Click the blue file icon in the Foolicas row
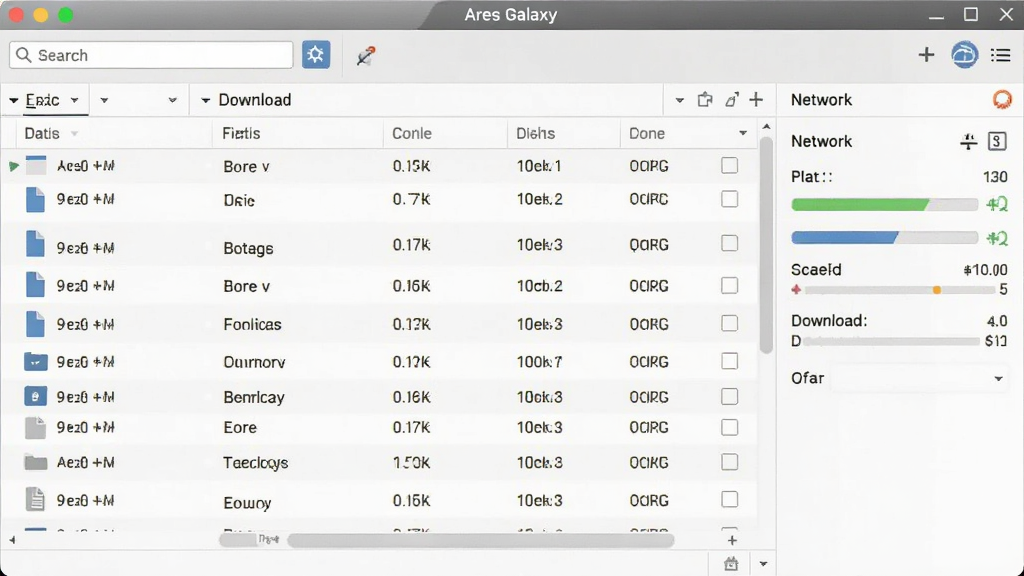Viewport: 1024px width, 576px height. 35,324
